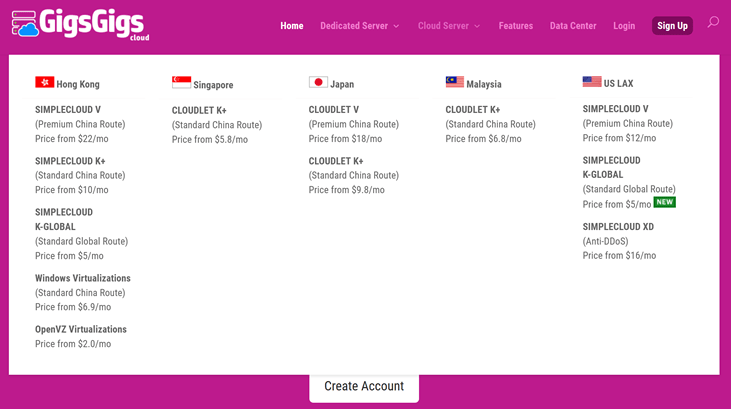This screenshot has width=731, height=409.
Task: Click 'Price from $5.8/mo' text
Action: point(210,140)
